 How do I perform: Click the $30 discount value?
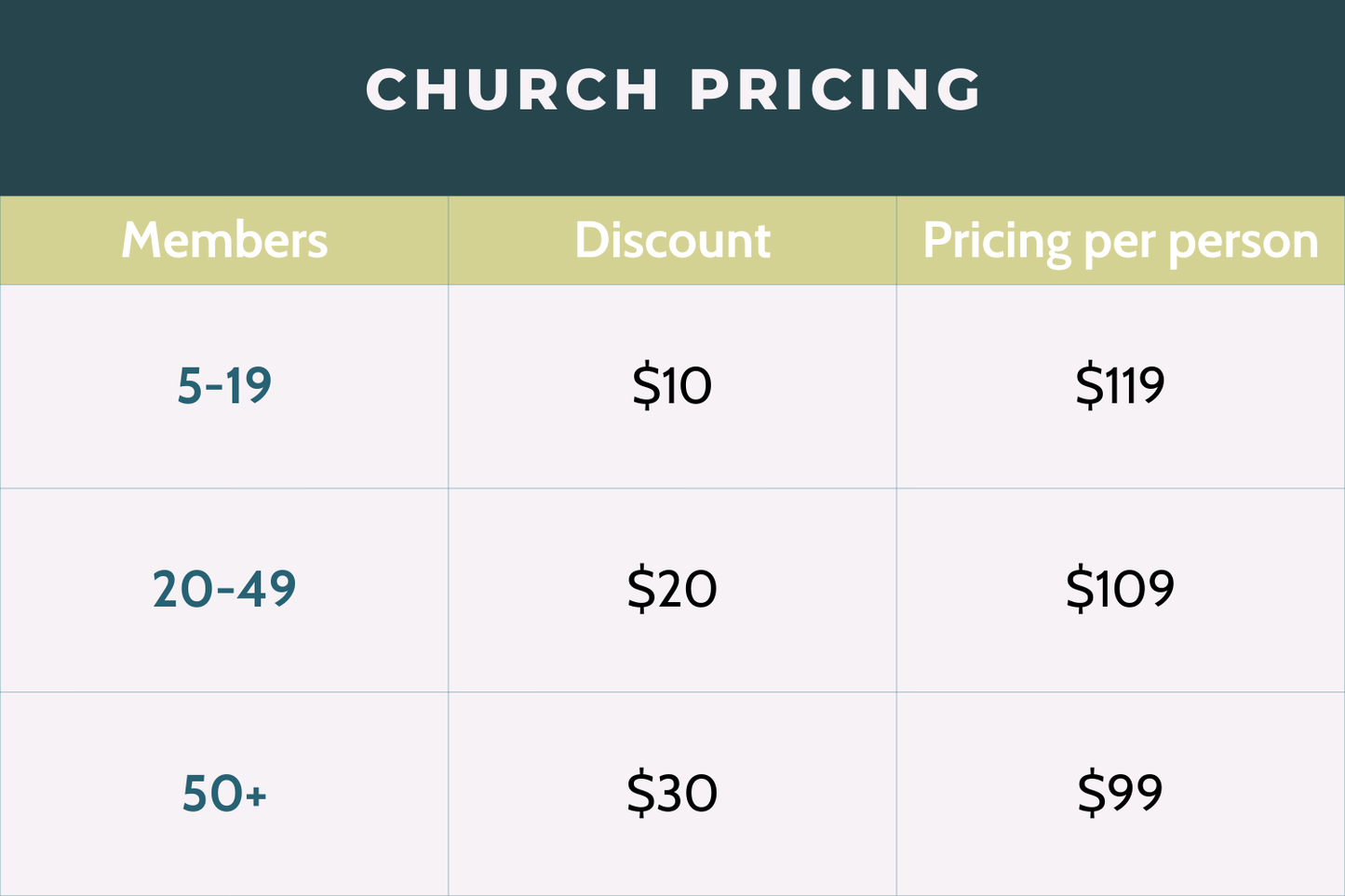(672, 794)
